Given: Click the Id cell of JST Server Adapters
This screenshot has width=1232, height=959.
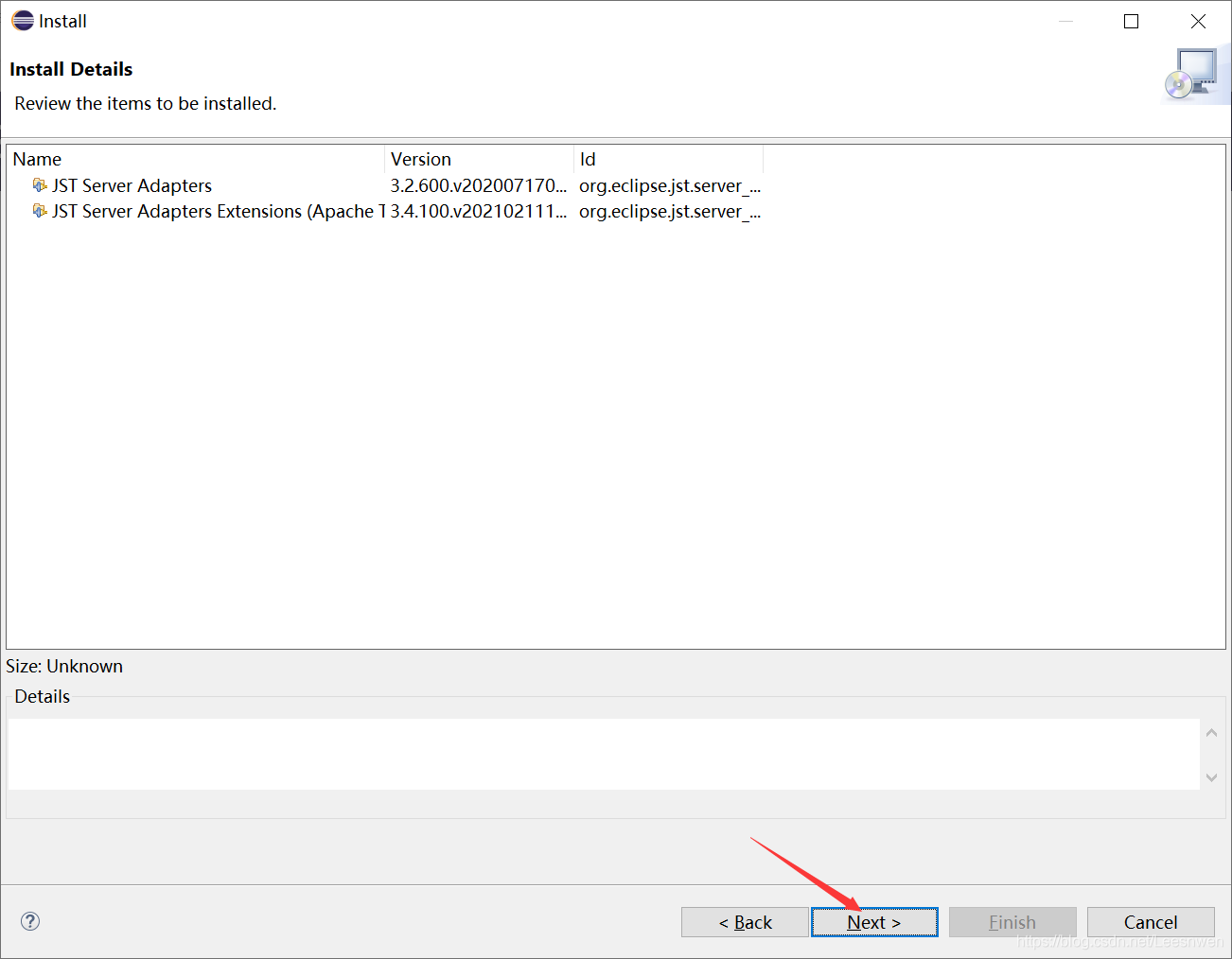Looking at the screenshot, I should coord(670,185).
